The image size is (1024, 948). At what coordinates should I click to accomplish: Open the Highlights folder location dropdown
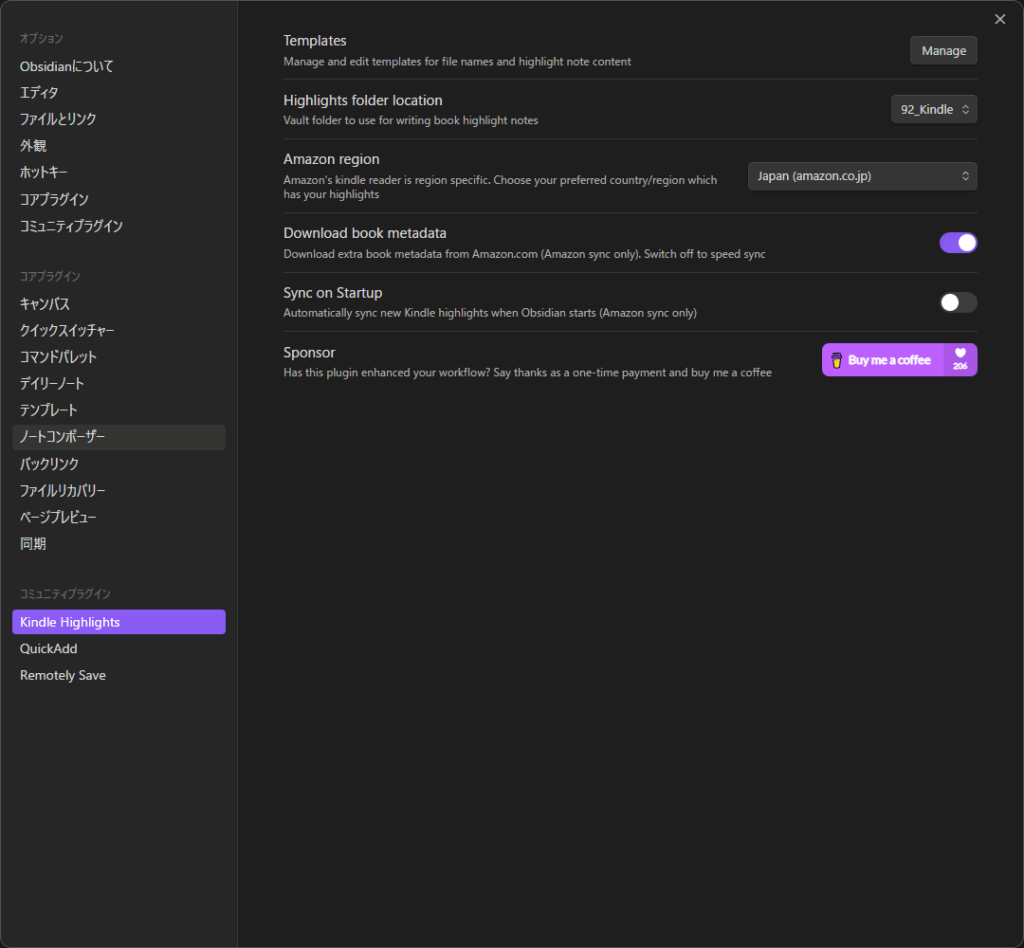(934, 109)
